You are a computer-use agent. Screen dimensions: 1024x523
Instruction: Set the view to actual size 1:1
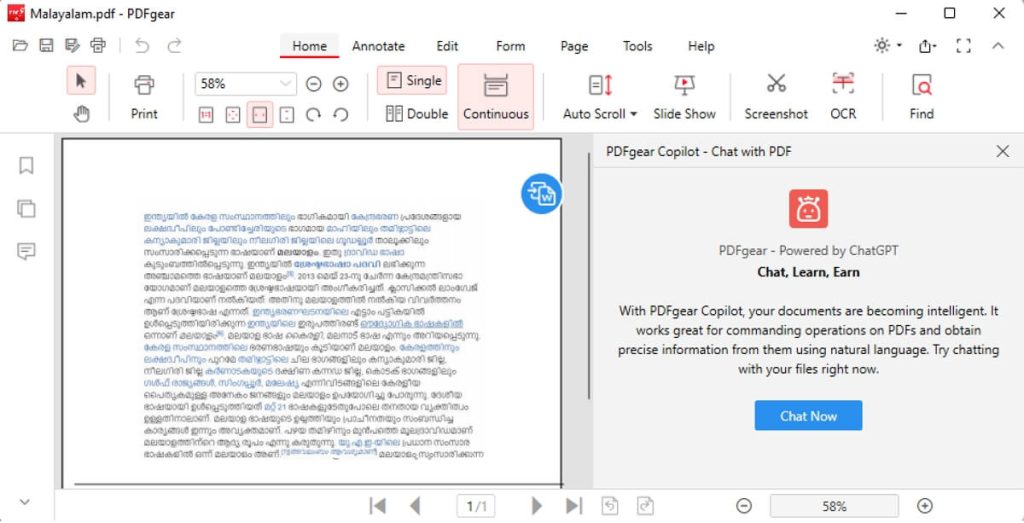[206, 115]
